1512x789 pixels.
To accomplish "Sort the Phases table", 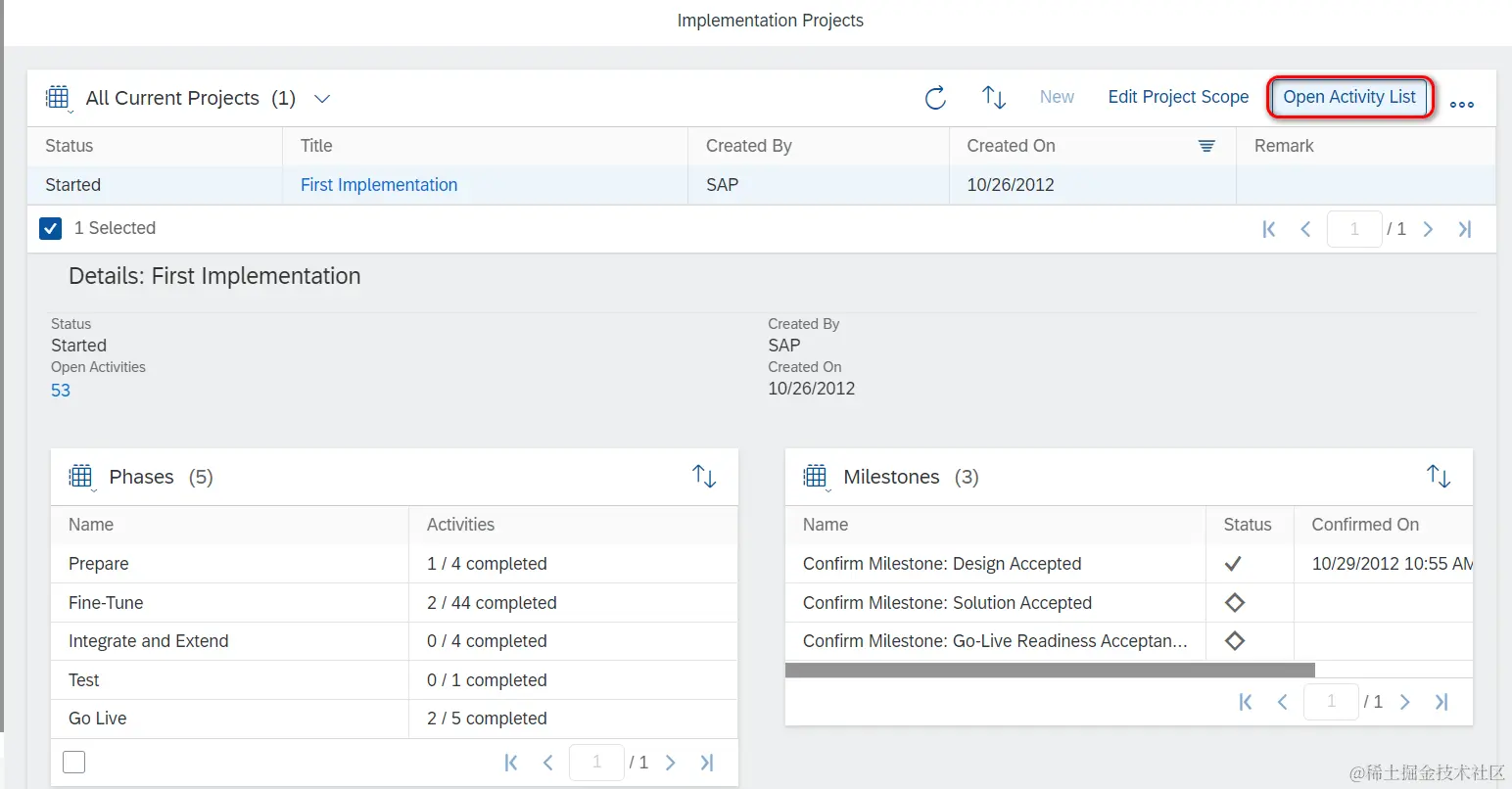I will (x=704, y=477).
